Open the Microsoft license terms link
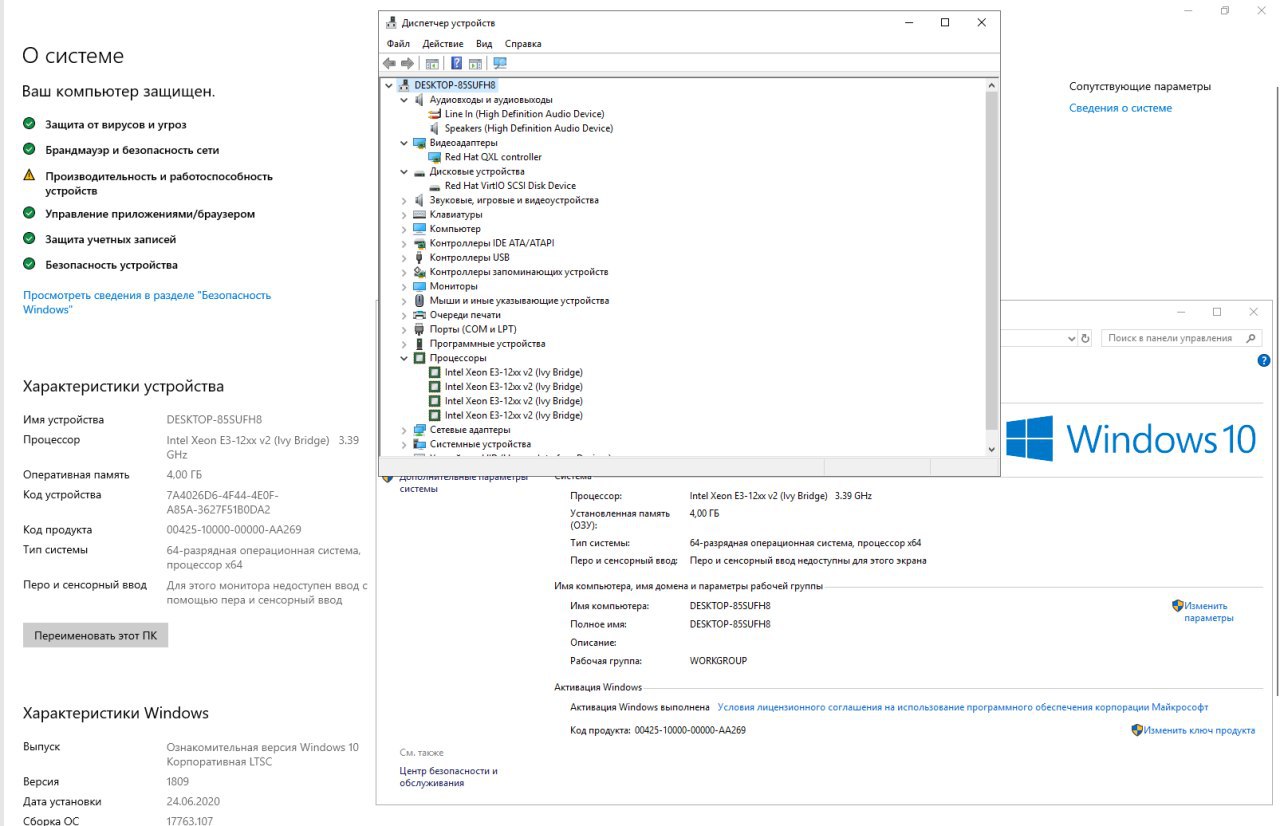 [963, 707]
